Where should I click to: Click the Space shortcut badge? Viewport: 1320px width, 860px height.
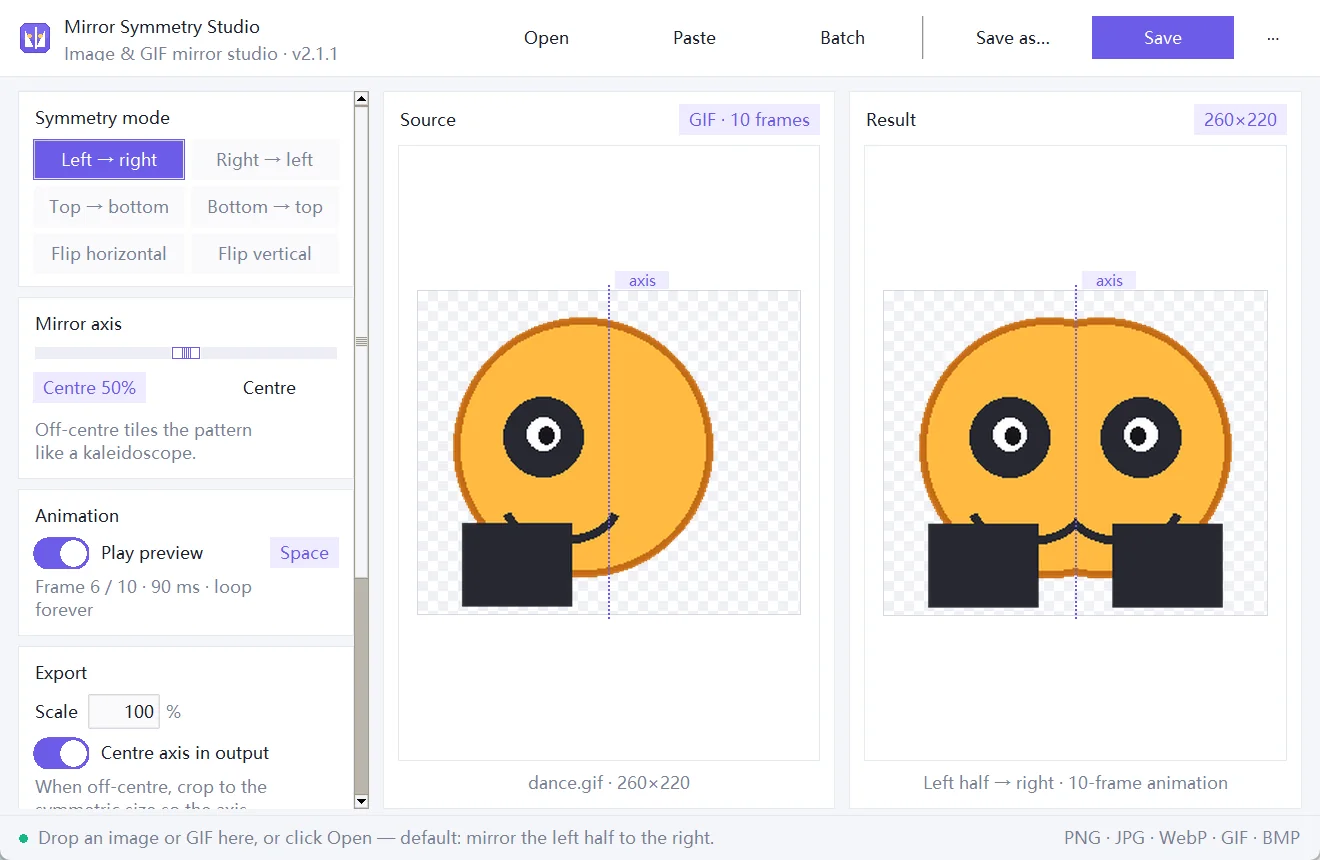click(x=304, y=553)
